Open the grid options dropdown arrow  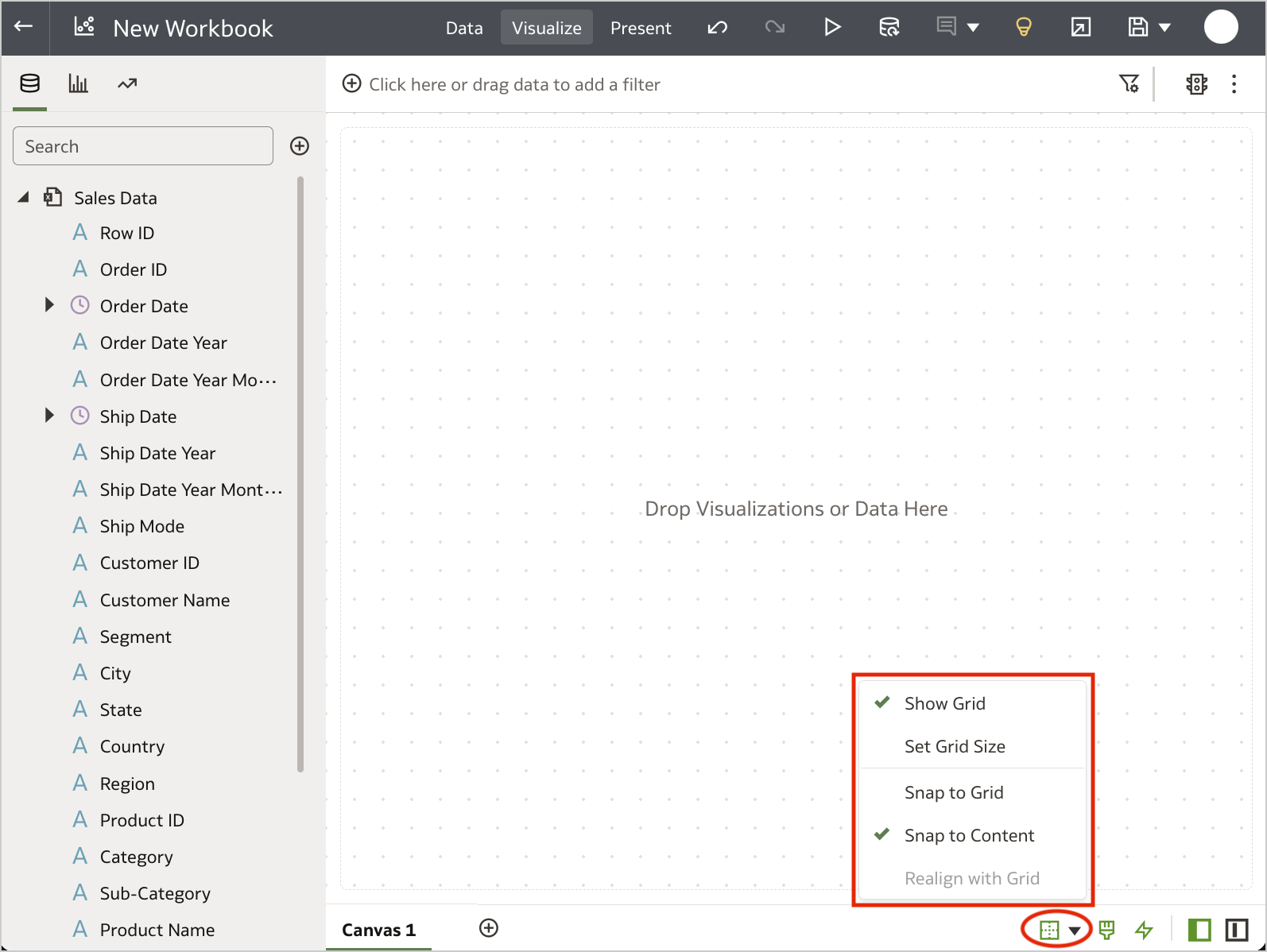pos(1075,931)
